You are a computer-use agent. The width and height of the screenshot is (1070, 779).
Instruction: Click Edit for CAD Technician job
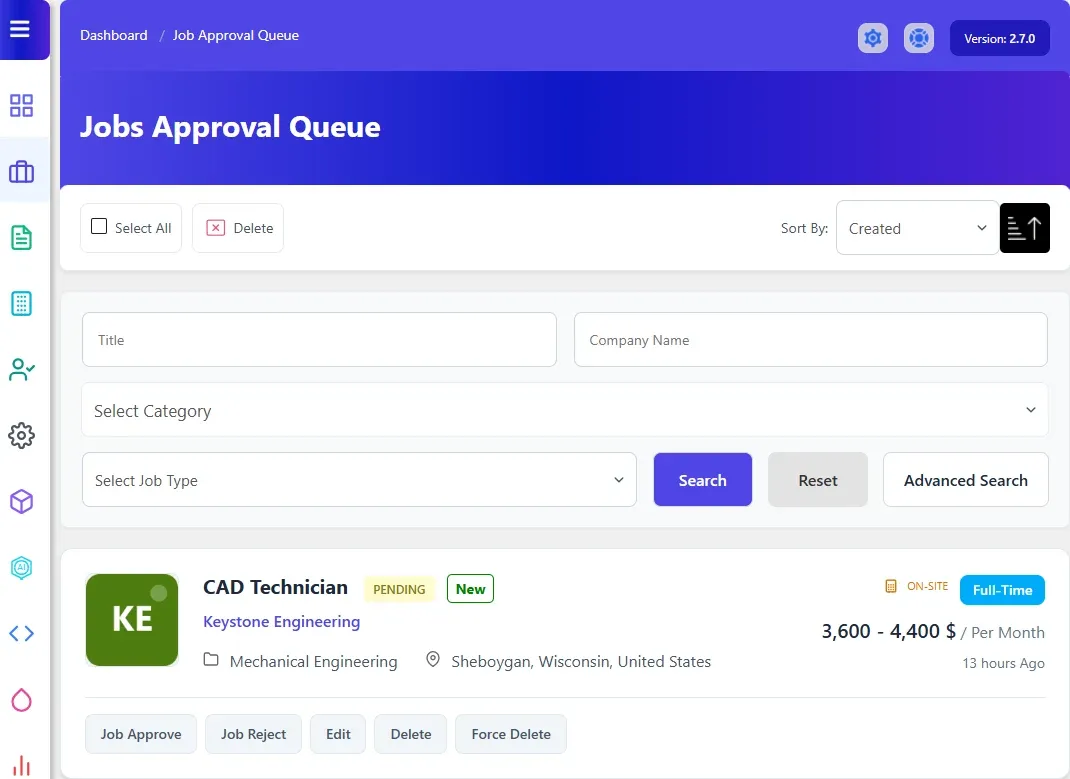[338, 734]
